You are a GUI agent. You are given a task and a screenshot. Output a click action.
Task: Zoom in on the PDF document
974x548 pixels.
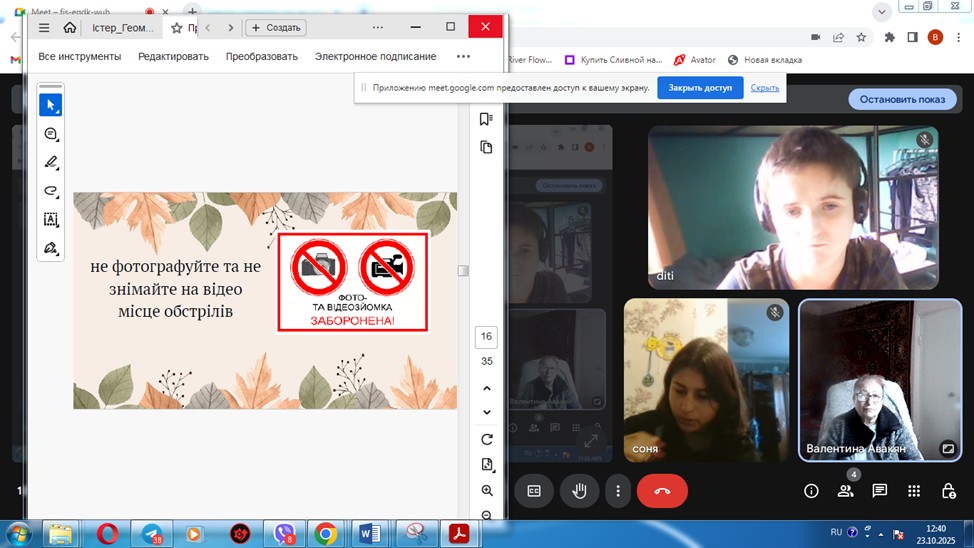[487, 491]
